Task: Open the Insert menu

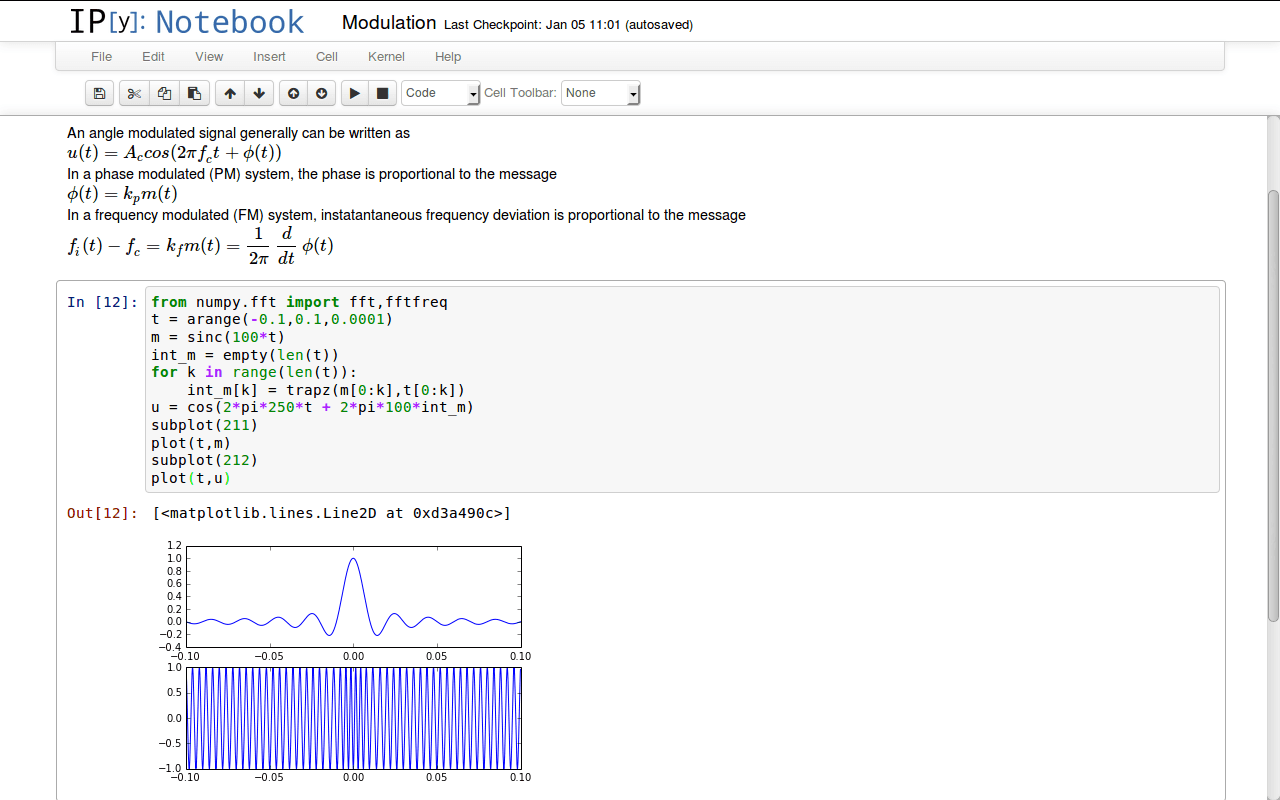Action: [269, 57]
